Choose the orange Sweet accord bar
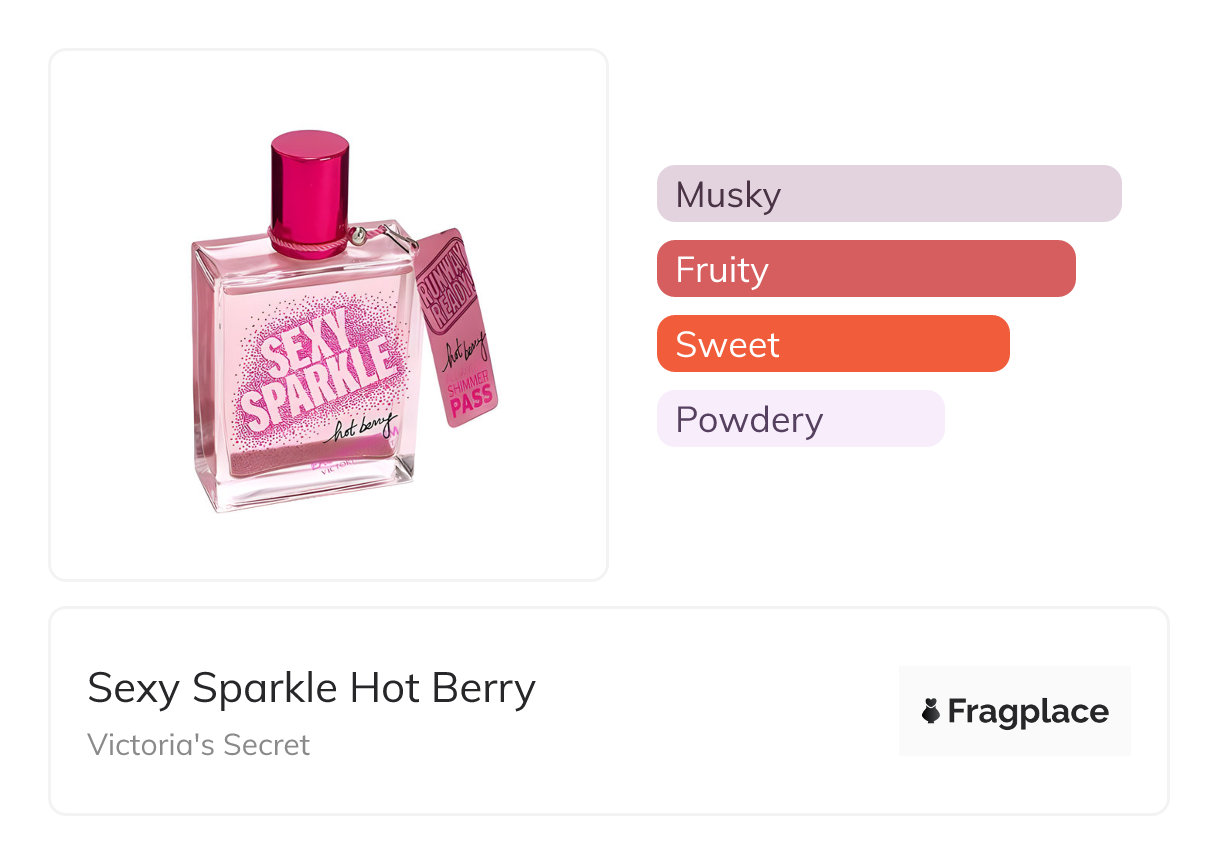The width and height of the screenshot is (1218, 864). (832, 344)
